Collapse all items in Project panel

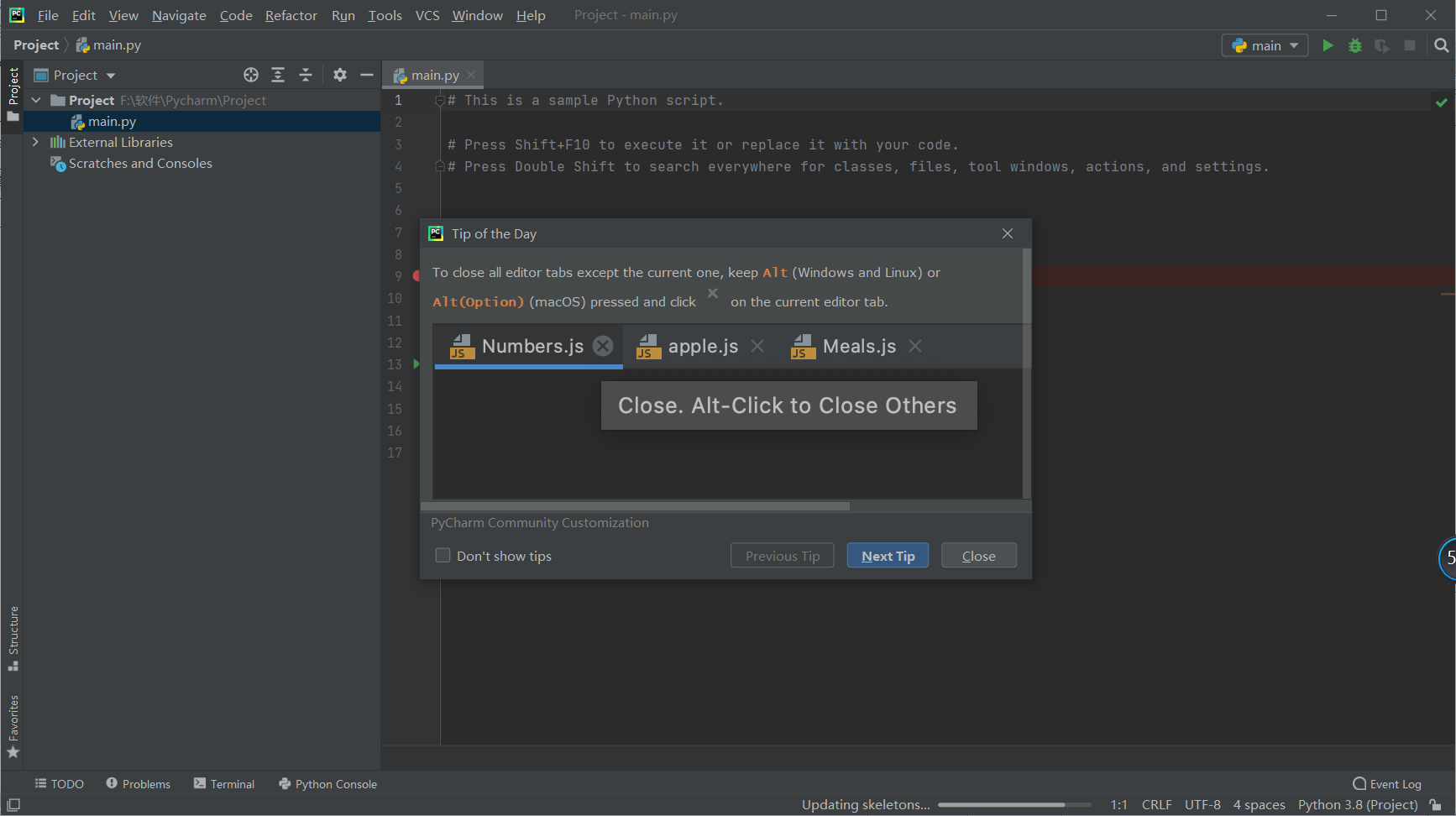coord(306,75)
